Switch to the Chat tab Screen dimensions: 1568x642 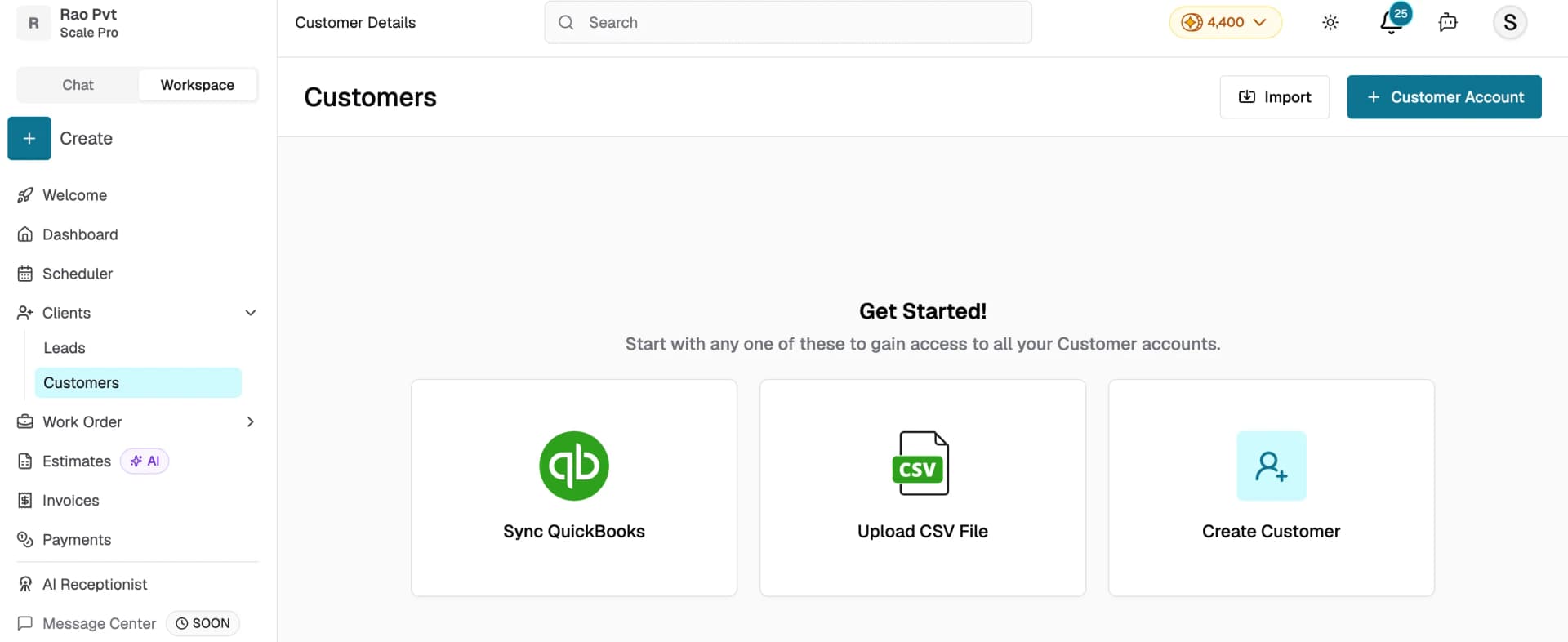[78, 85]
